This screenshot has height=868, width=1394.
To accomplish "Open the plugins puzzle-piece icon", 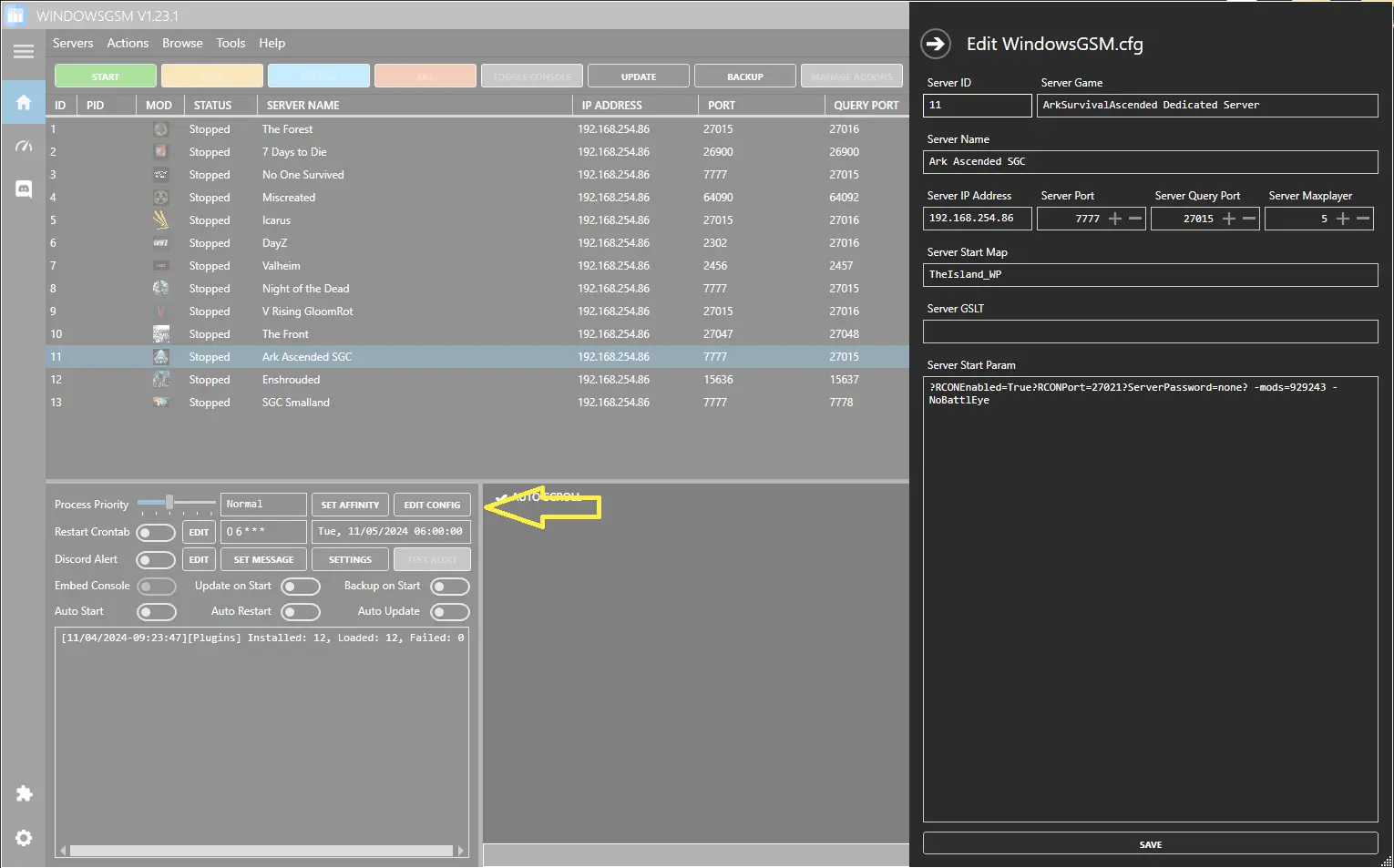I will coord(24,793).
